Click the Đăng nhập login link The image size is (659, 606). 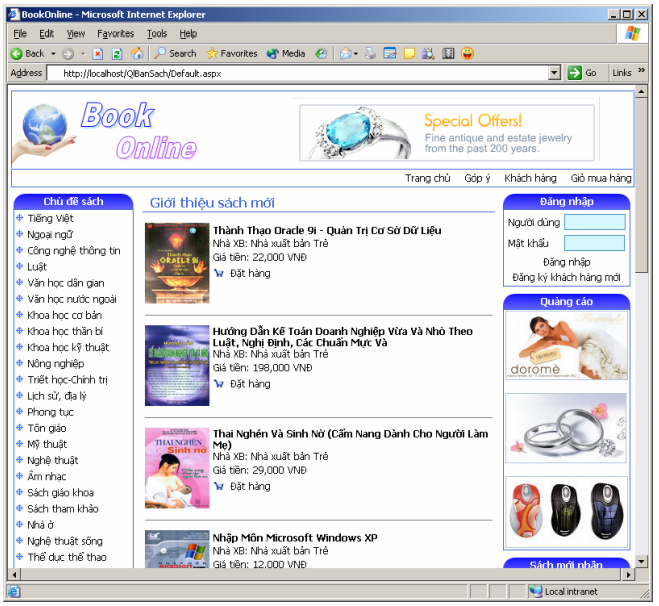566,262
